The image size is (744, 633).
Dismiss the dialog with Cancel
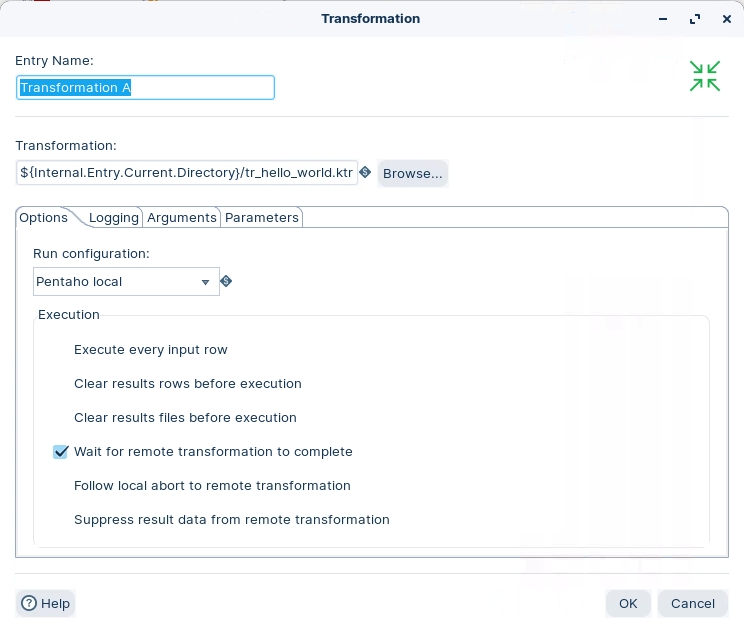coord(693,603)
